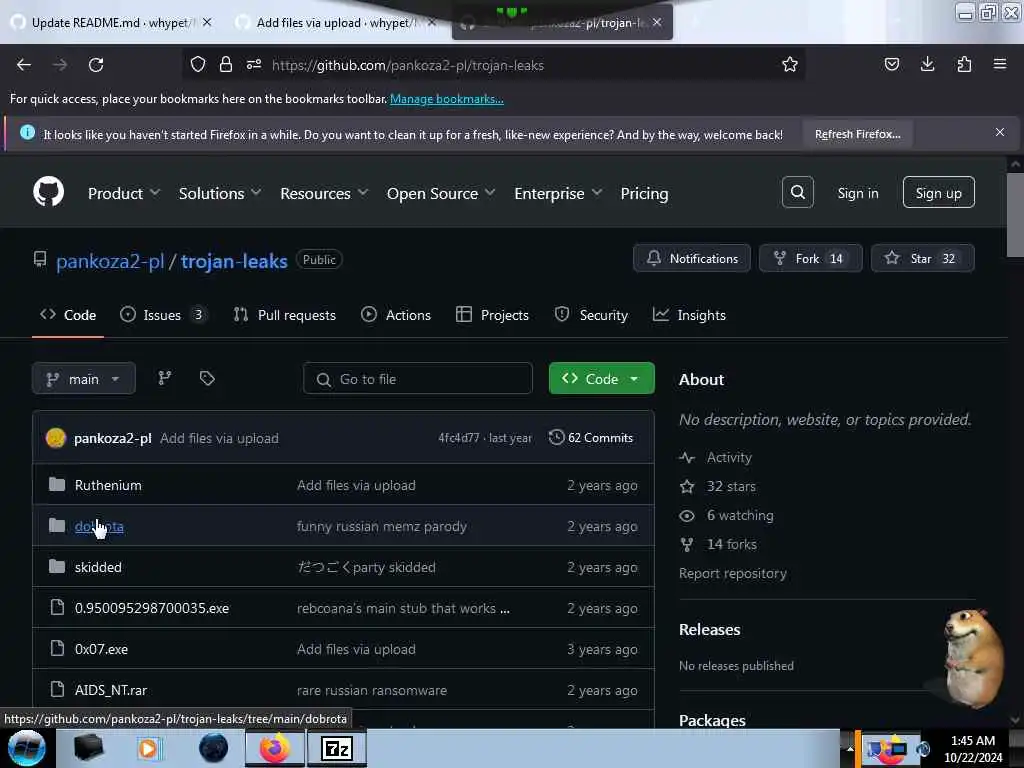Open the Ruthenium folder
Image resolution: width=1024 pixels, height=768 pixels.
coord(108,485)
